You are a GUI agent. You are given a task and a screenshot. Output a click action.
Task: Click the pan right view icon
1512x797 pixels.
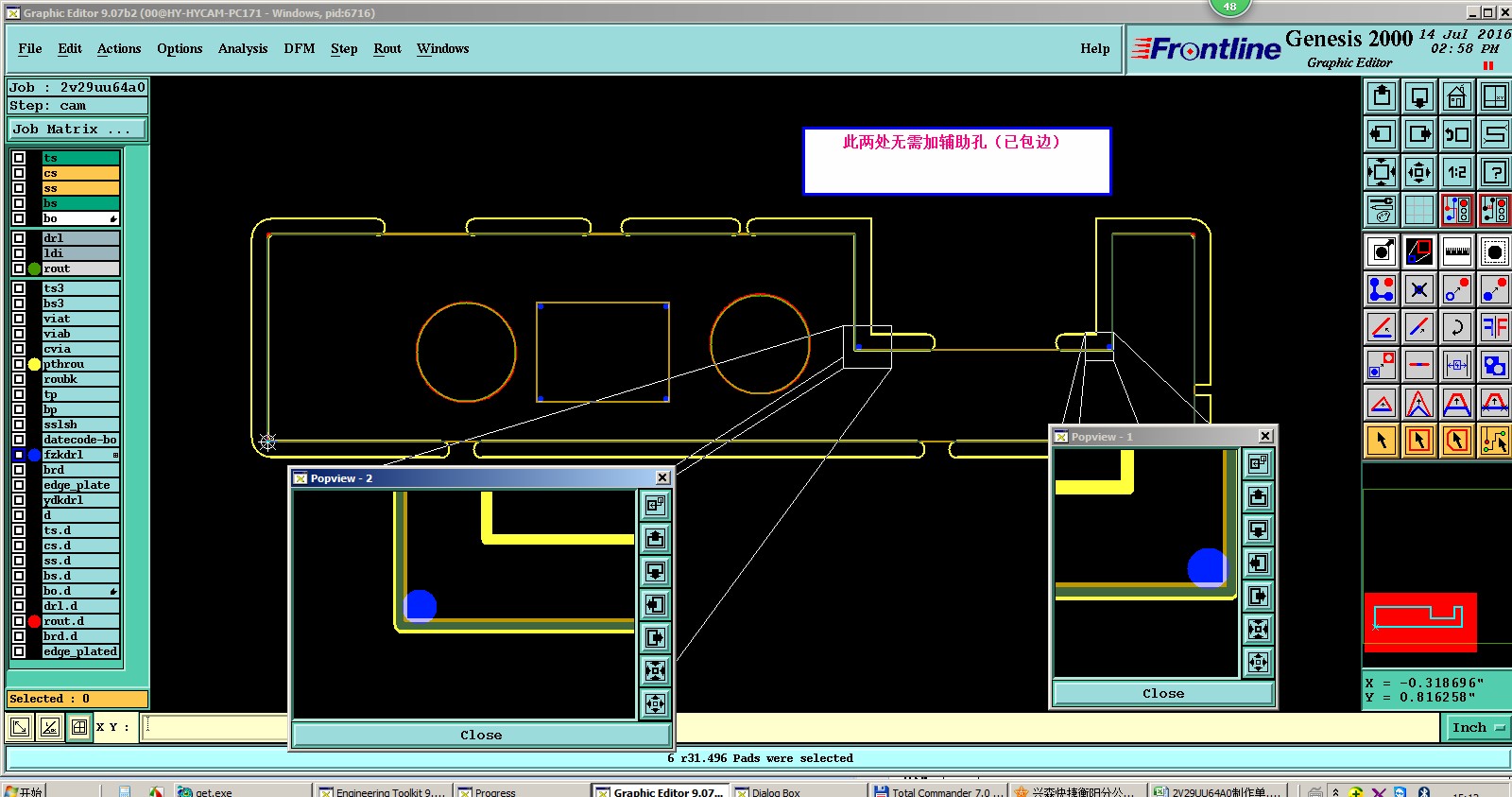(1419, 134)
